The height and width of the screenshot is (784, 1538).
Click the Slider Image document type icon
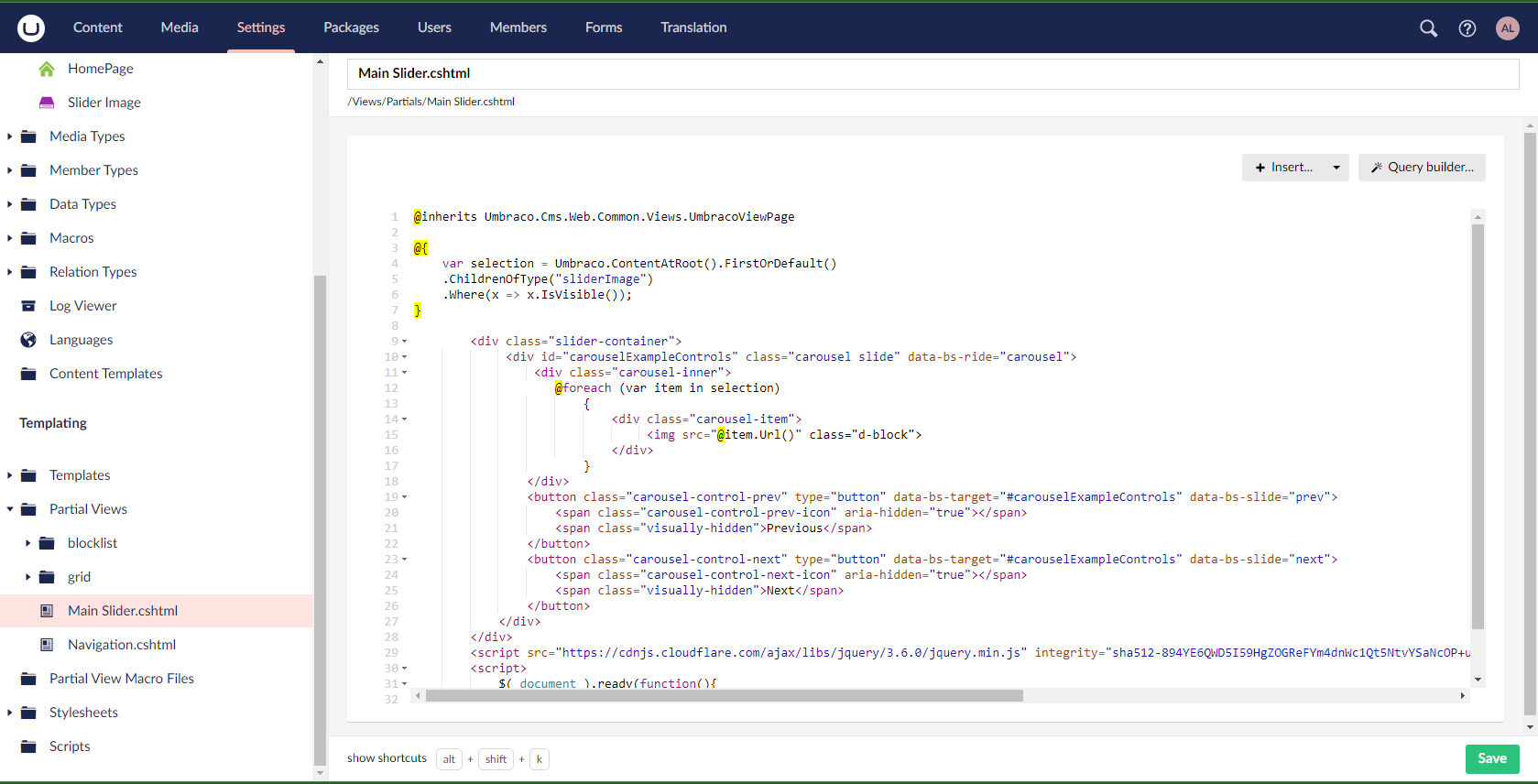[x=47, y=103]
